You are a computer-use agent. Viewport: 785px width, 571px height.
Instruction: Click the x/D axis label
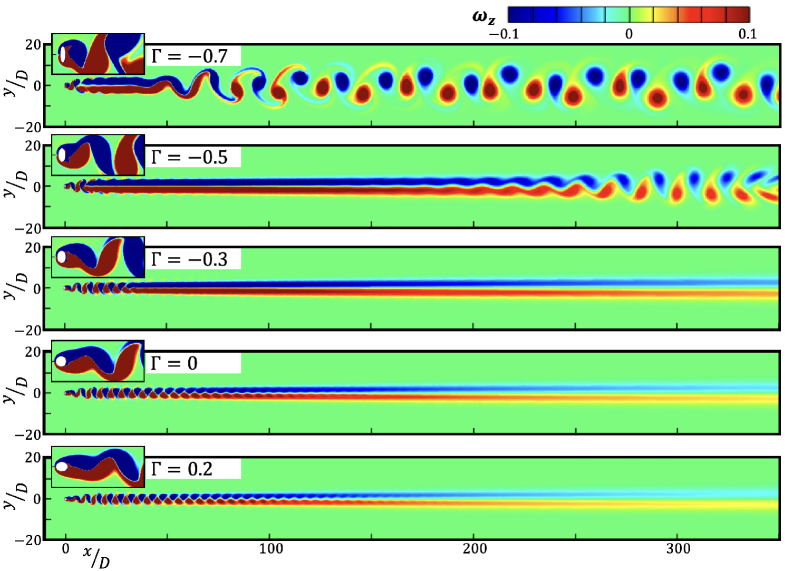point(96,556)
